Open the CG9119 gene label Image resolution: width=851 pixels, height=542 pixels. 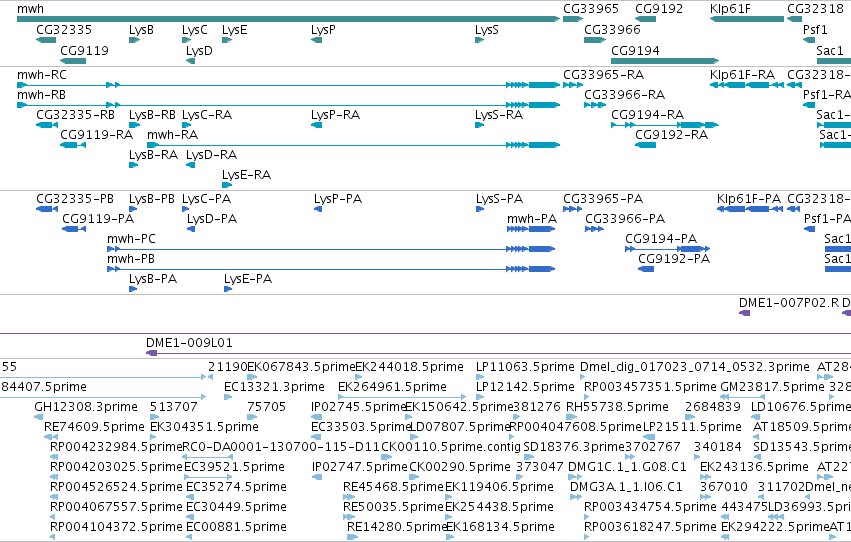tap(84, 50)
